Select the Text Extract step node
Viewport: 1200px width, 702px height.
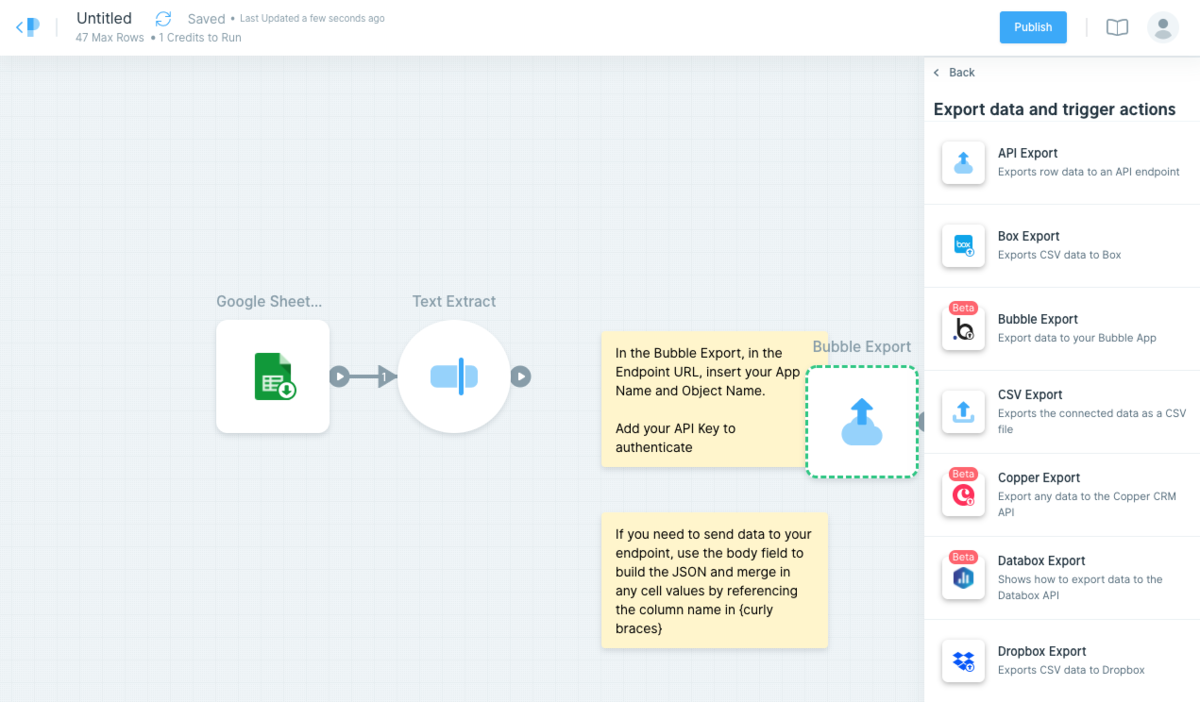454,376
